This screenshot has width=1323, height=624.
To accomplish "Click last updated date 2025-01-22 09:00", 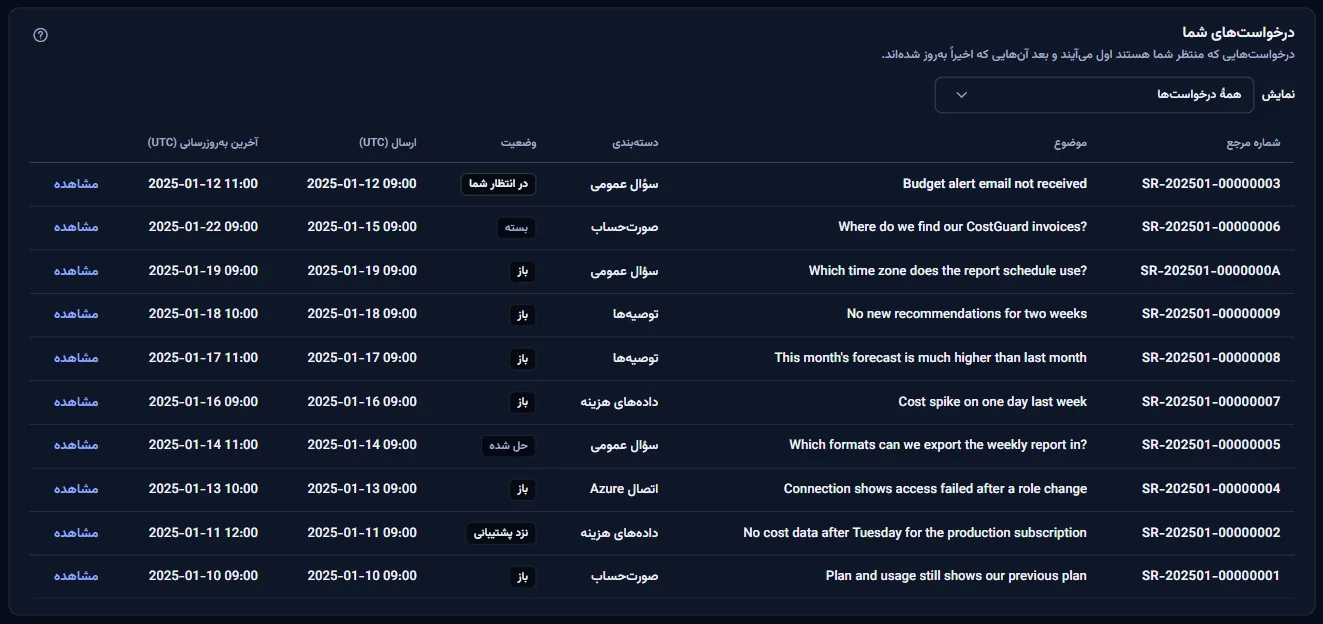I will tap(203, 227).
